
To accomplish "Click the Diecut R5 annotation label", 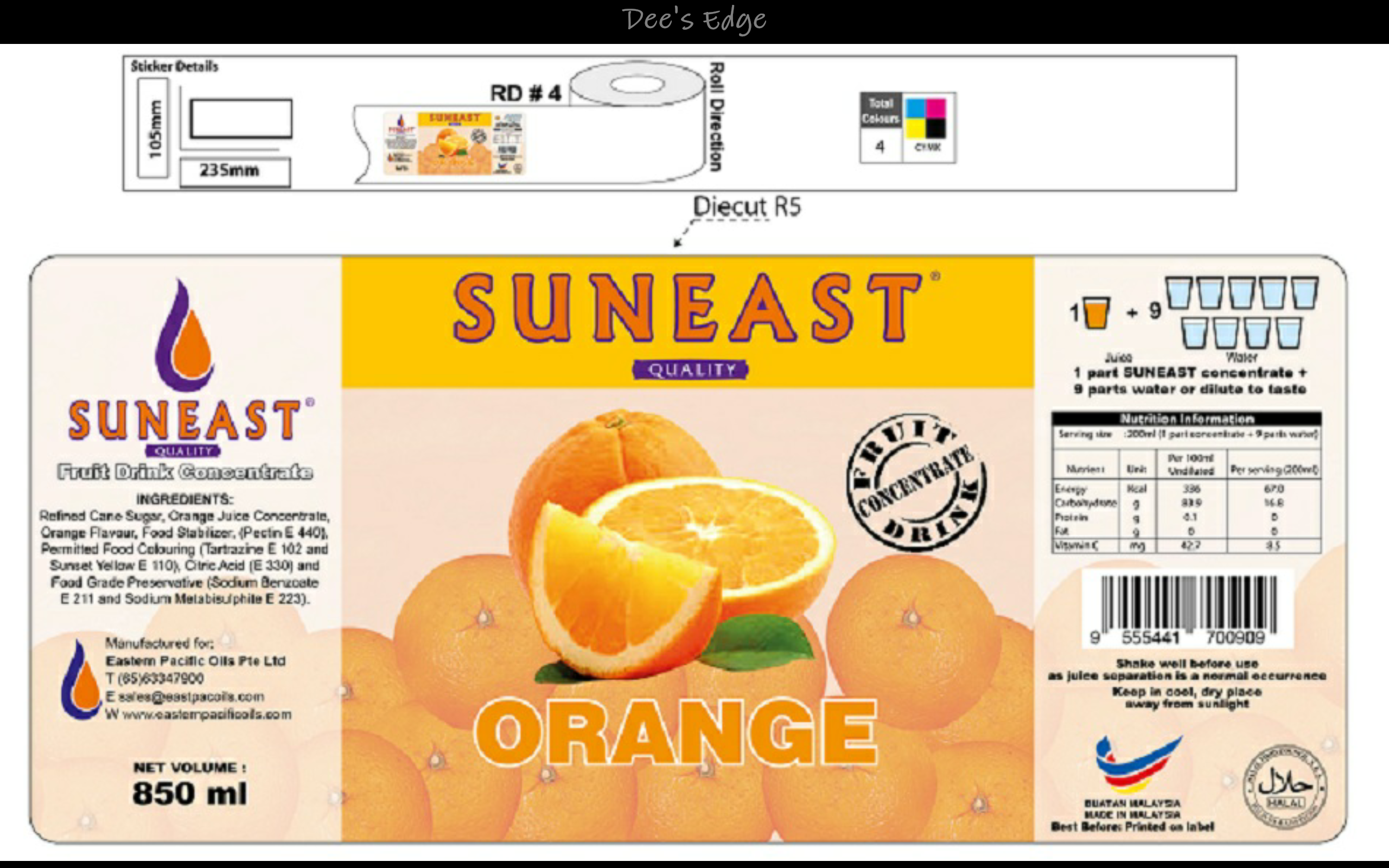I will 746,207.
